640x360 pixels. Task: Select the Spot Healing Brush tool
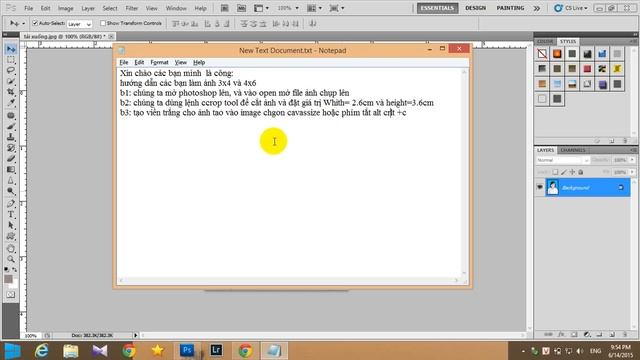click(x=11, y=116)
